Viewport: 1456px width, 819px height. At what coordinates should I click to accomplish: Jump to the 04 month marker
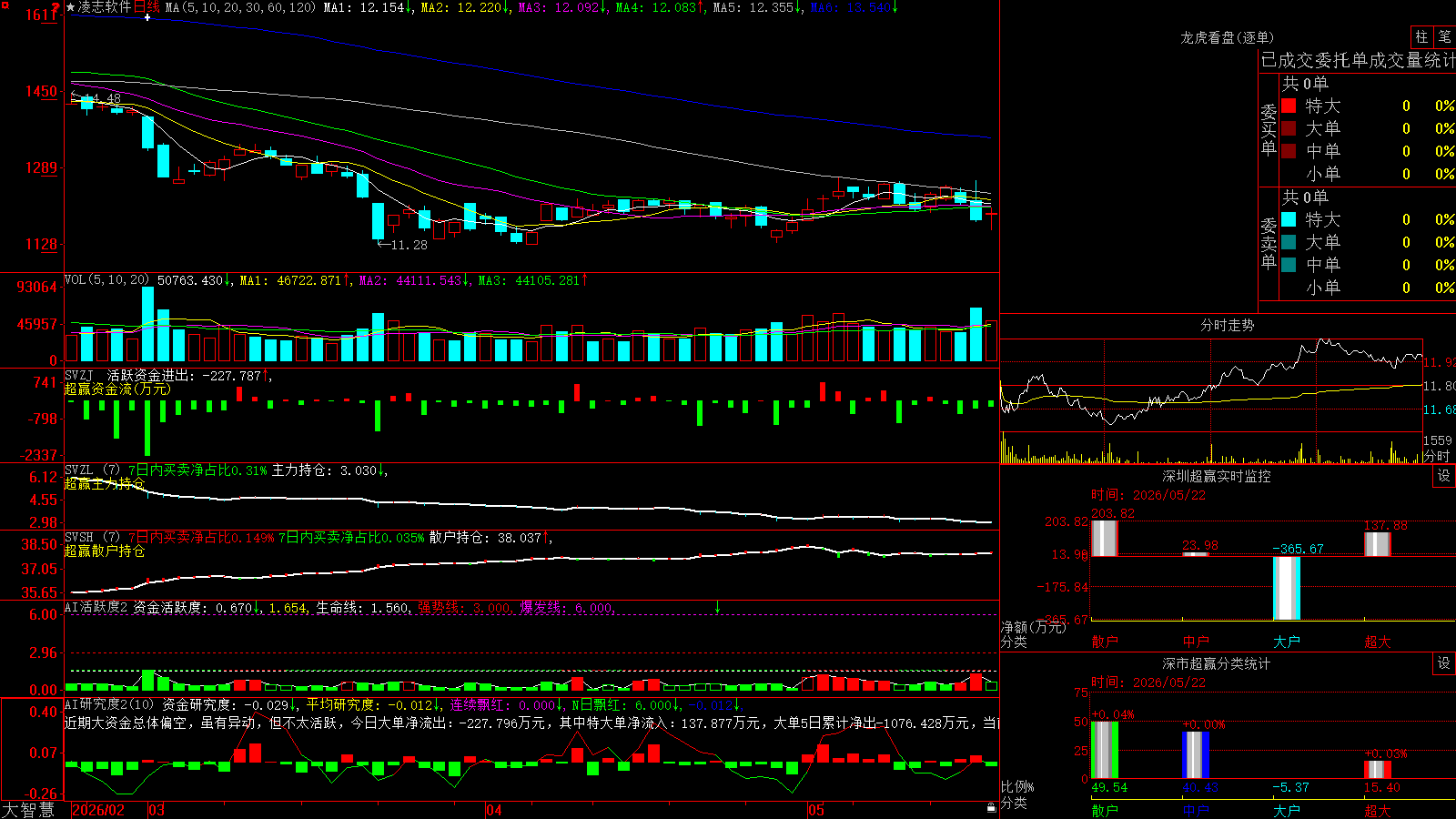pos(494,810)
